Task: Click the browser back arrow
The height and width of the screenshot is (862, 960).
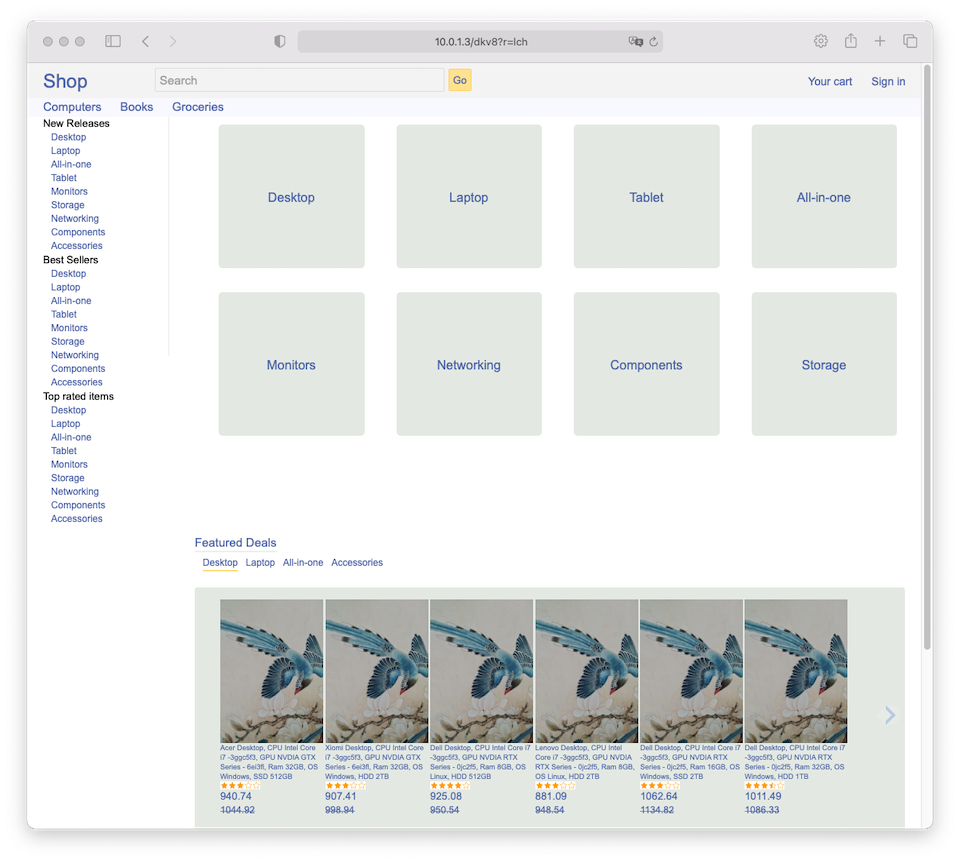Action: (146, 41)
